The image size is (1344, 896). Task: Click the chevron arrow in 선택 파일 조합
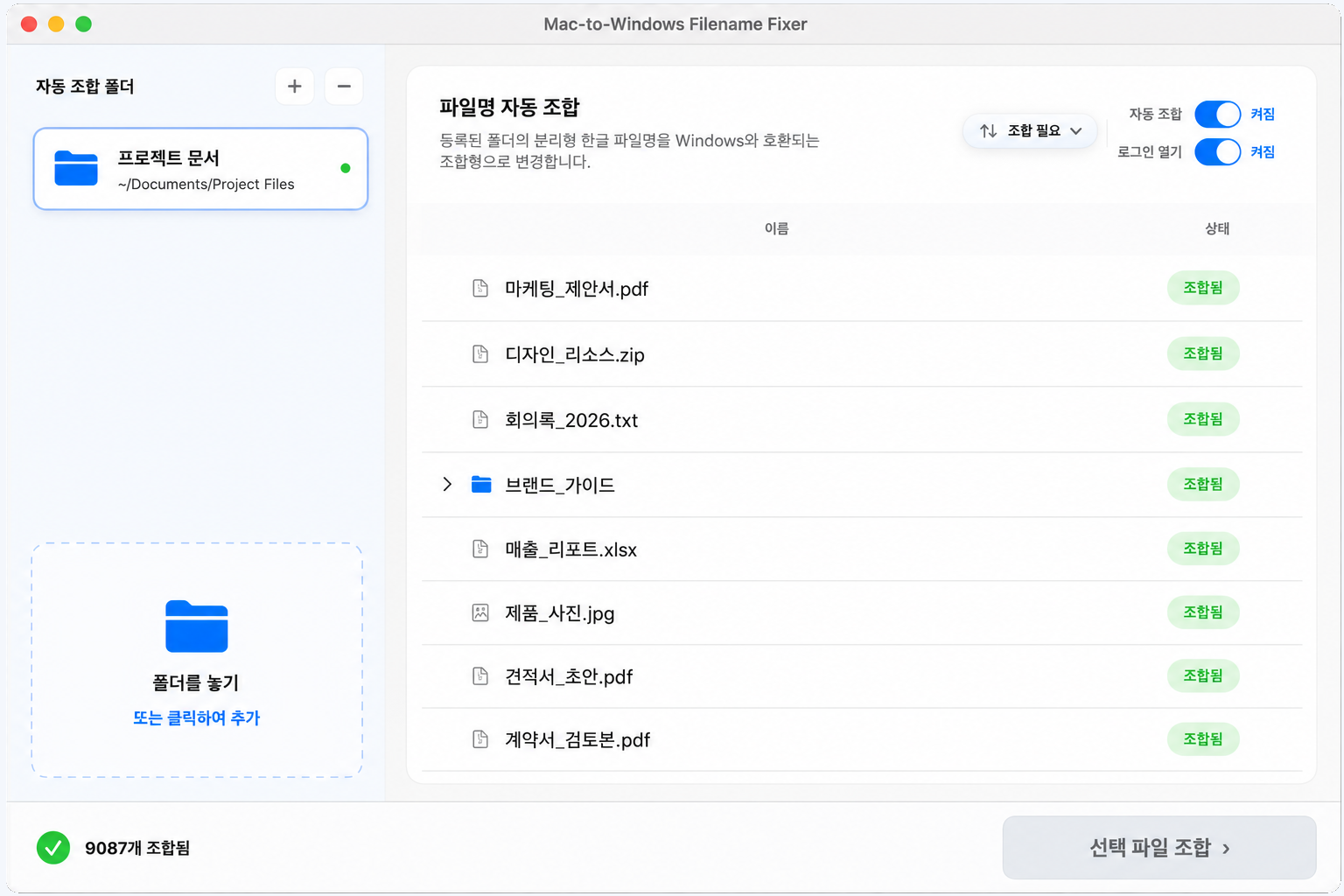(x=1226, y=849)
